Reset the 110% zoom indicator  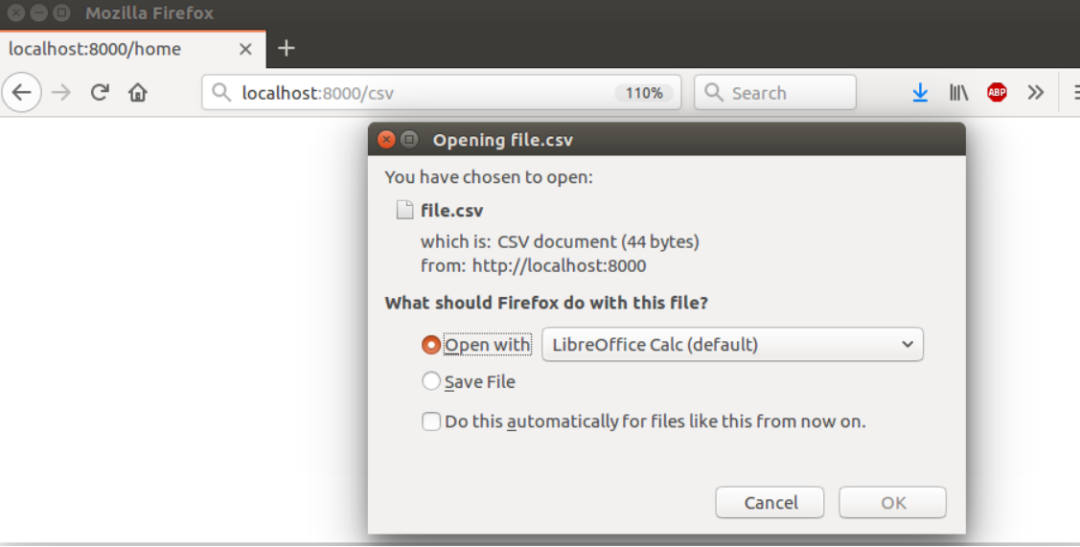(x=643, y=93)
